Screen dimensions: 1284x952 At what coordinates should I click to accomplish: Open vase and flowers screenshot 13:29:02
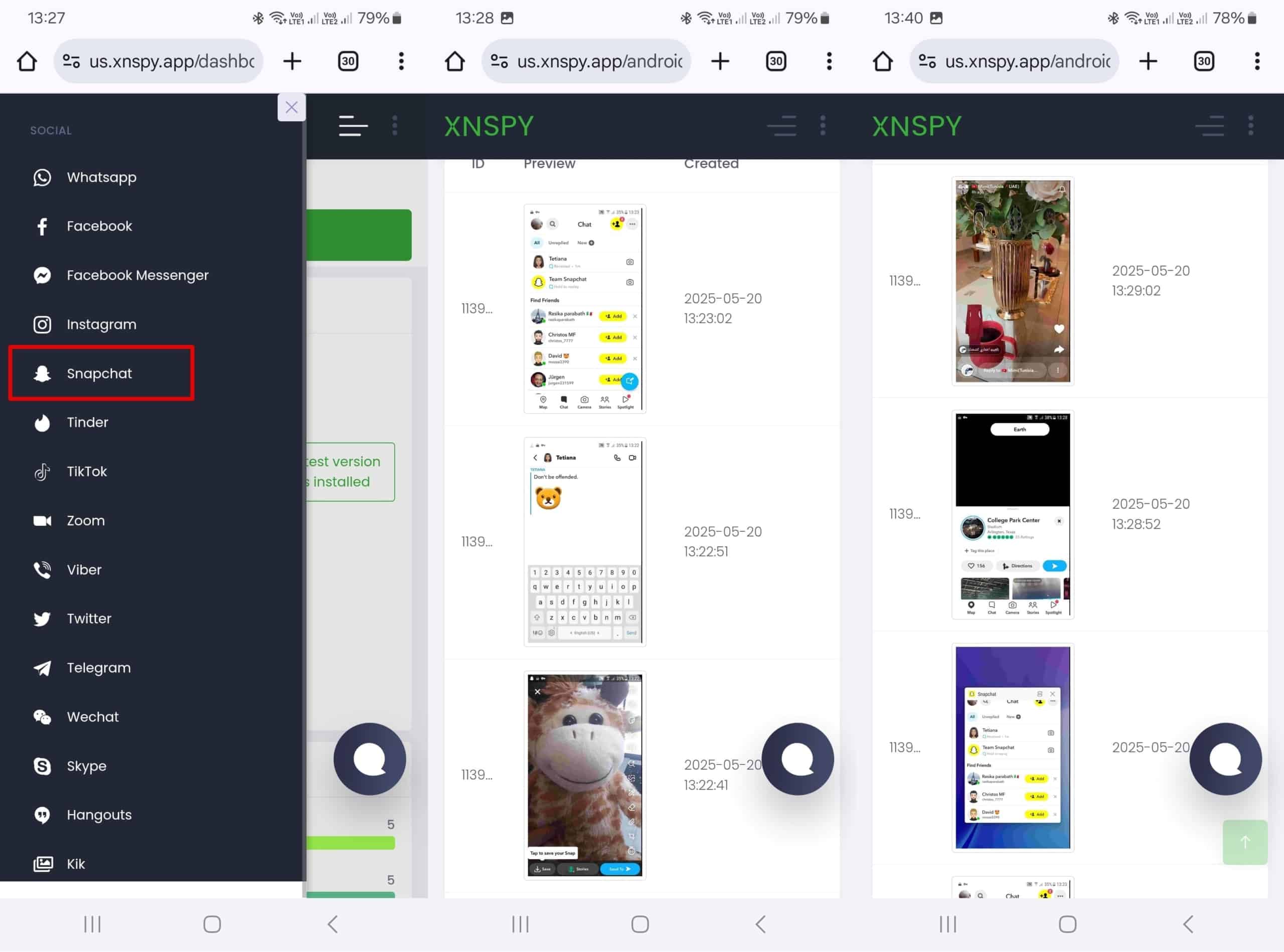(1013, 281)
